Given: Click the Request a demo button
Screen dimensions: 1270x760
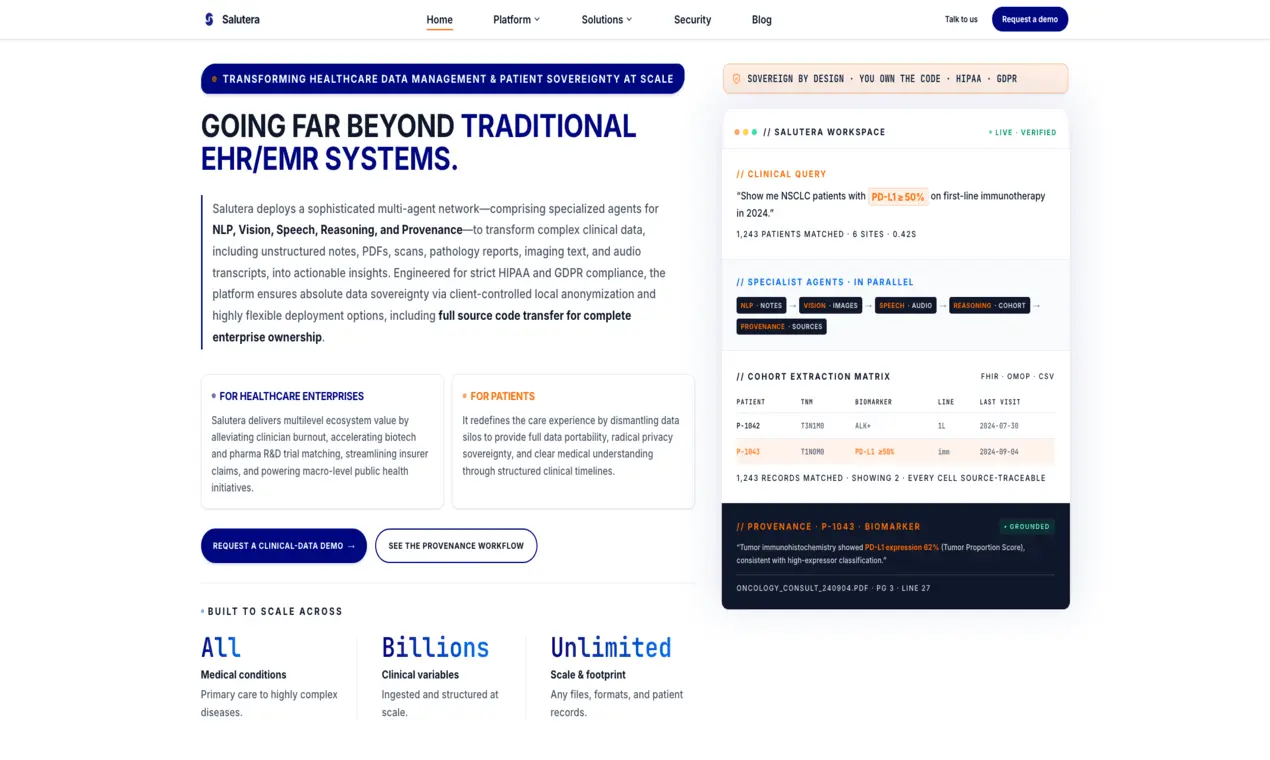Looking at the screenshot, I should coord(1030,19).
